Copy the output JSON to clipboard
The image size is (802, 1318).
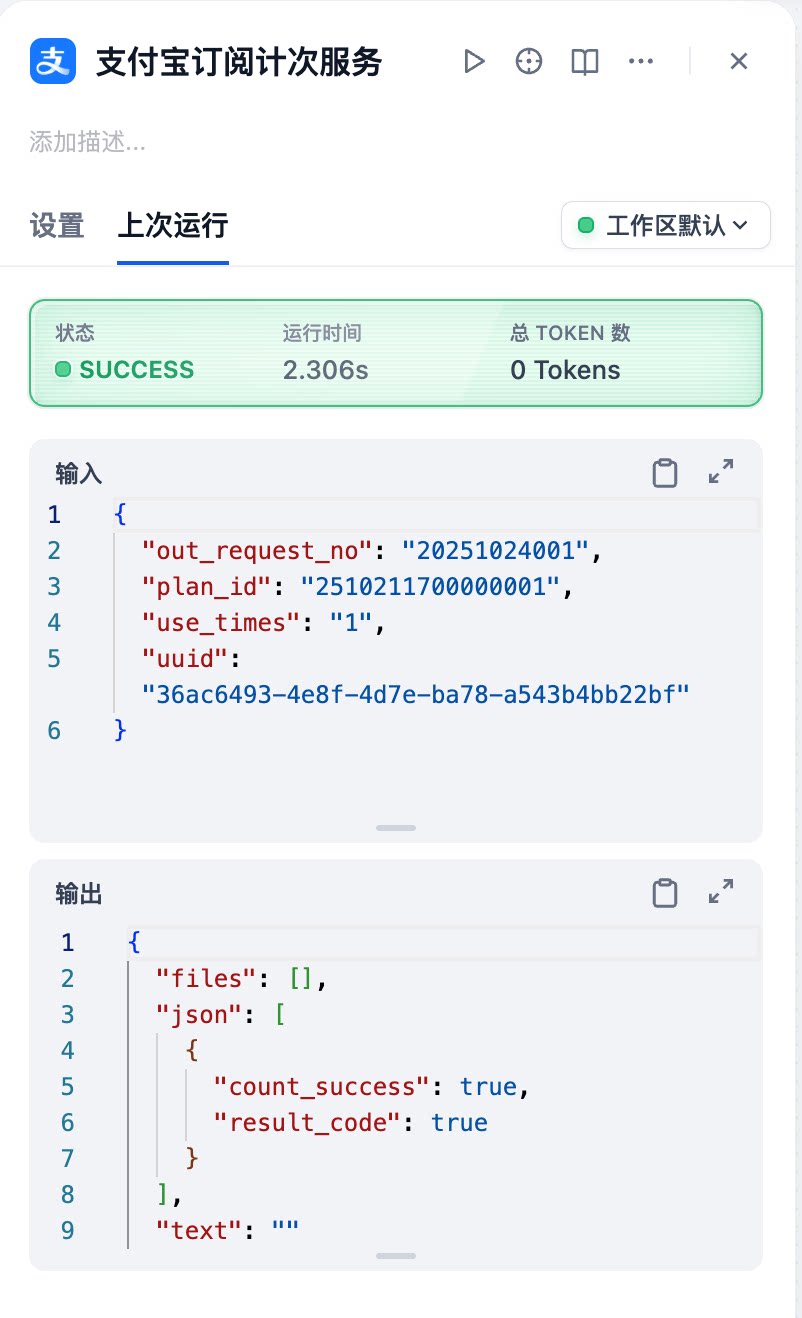tap(665, 893)
